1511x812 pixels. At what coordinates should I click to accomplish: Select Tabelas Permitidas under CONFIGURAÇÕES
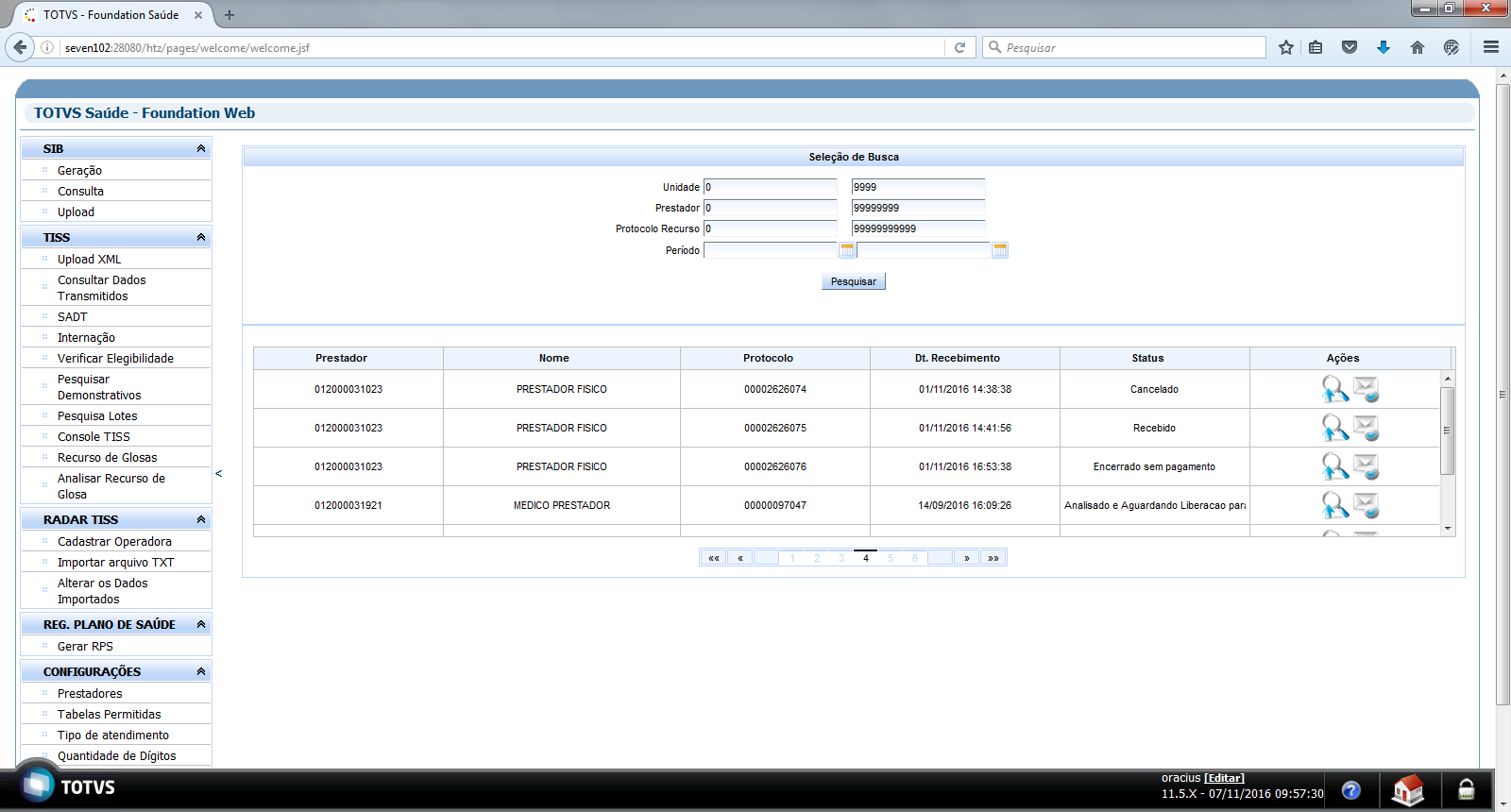pyautogui.click(x=109, y=715)
